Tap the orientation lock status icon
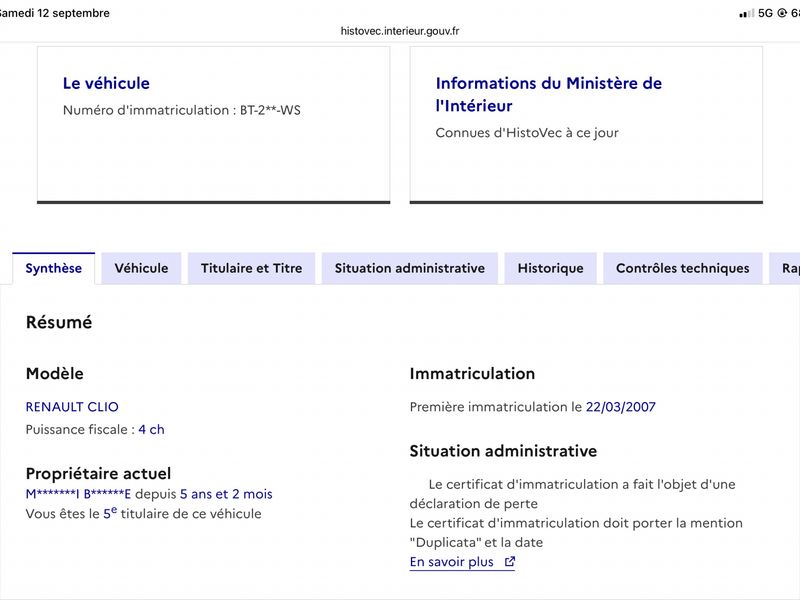800x600 pixels. point(782,13)
